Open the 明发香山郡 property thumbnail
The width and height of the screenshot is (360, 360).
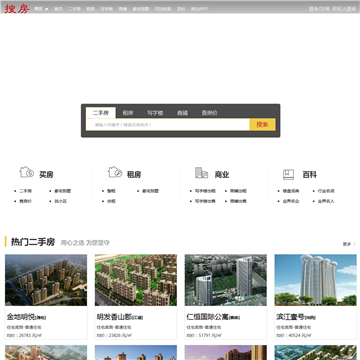tap(136, 280)
